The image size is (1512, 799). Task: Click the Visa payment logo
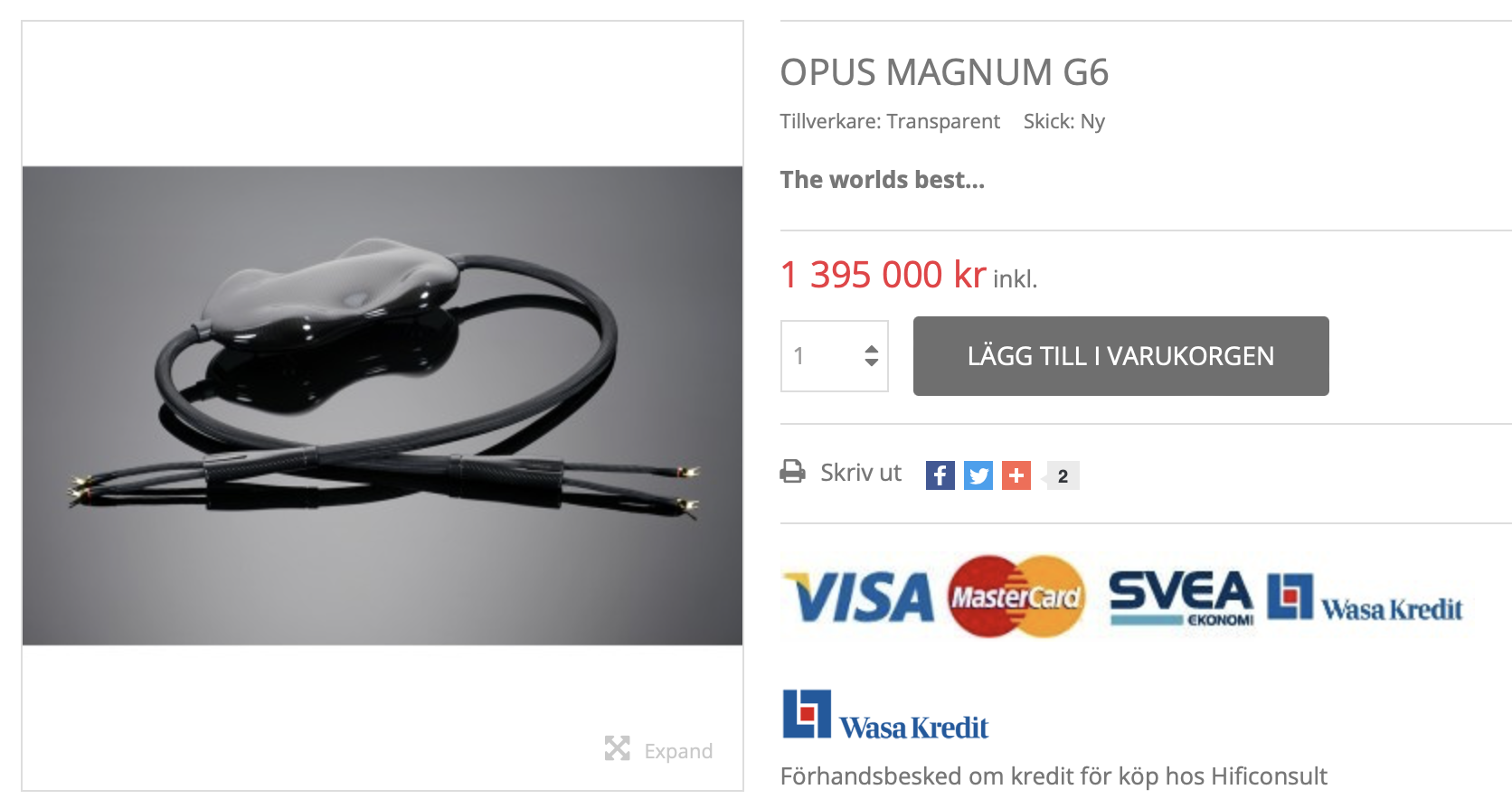(859, 597)
